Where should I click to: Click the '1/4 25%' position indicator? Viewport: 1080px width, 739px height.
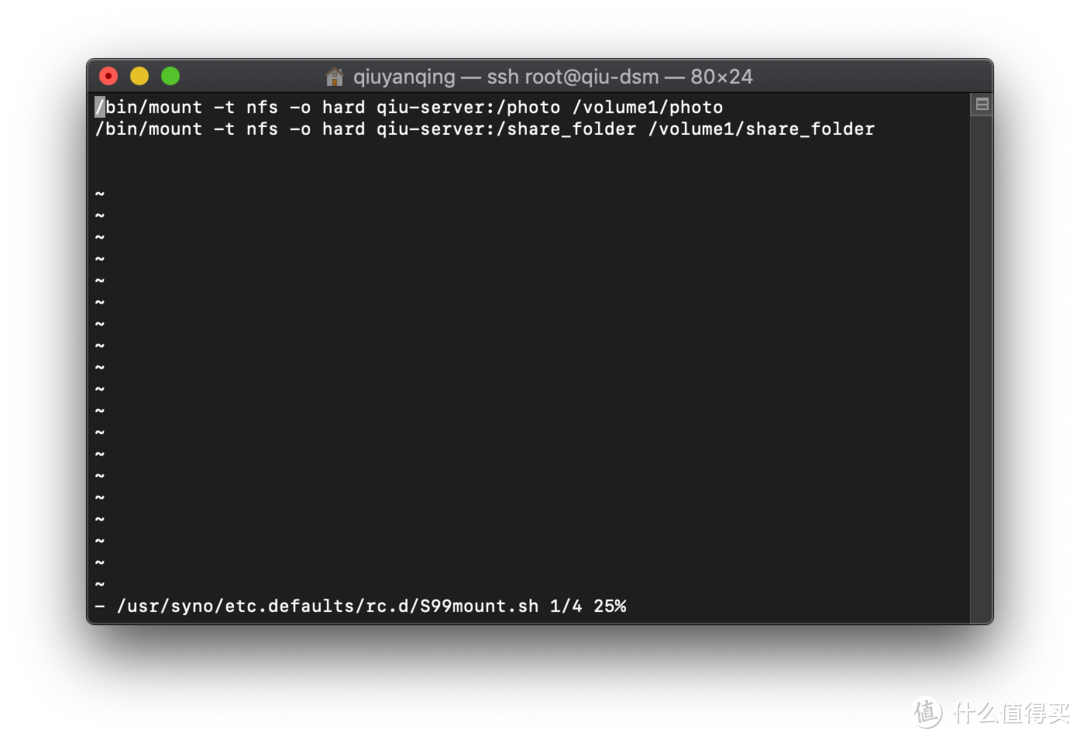(x=588, y=606)
